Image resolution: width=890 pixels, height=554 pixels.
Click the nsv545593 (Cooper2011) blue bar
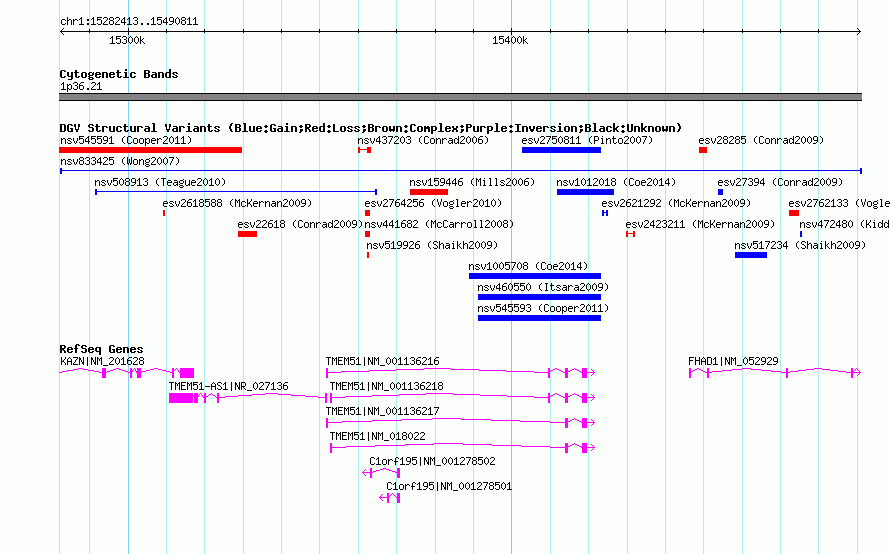coord(539,318)
